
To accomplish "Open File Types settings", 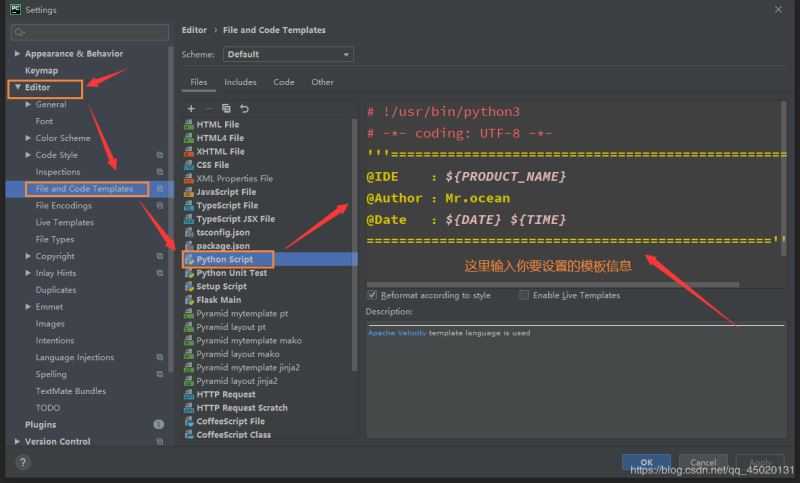I will [55, 239].
